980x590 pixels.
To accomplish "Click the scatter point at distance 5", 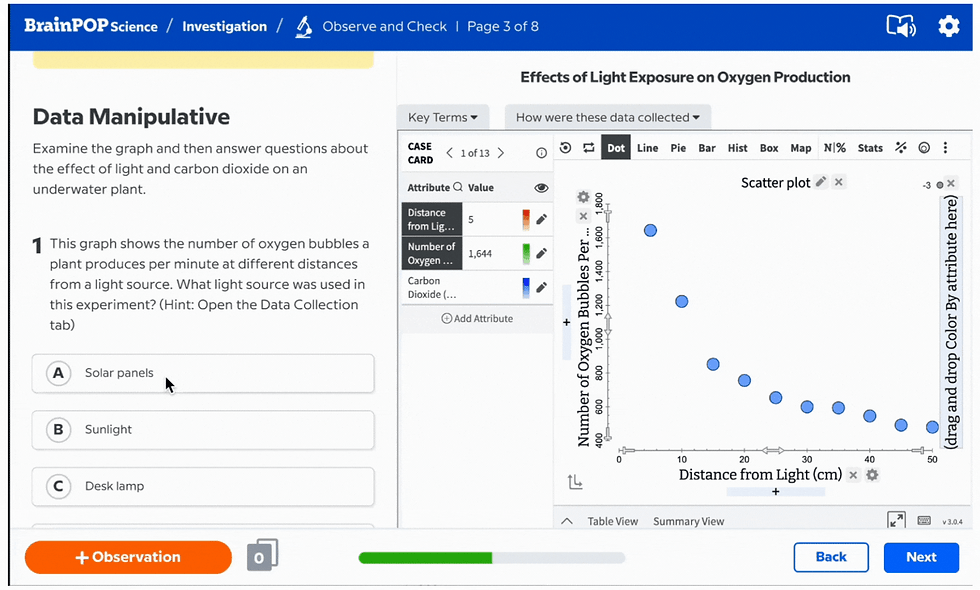I will (650, 231).
